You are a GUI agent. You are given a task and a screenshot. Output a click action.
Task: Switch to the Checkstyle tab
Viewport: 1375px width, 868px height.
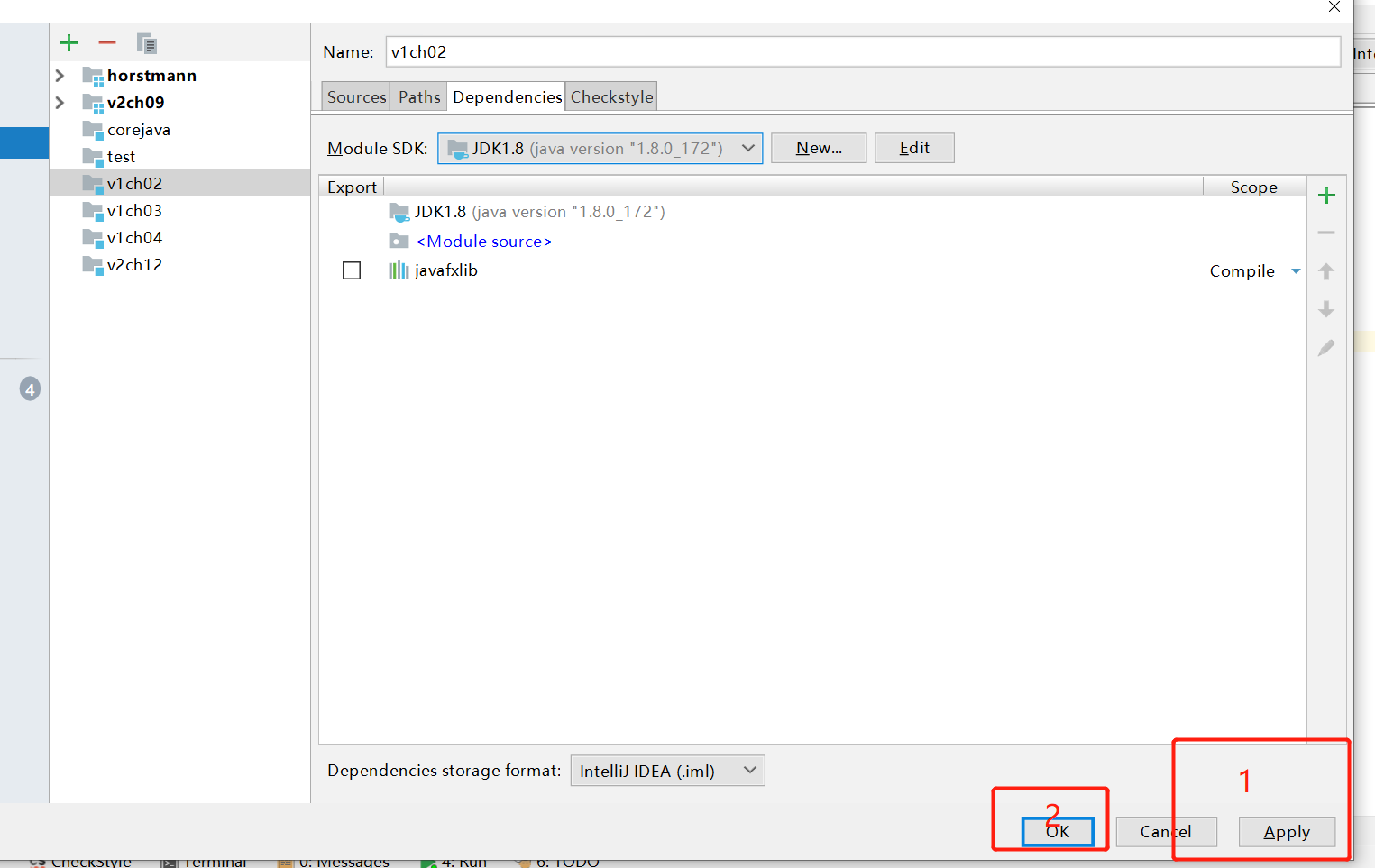pyautogui.click(x=610, y=96)
